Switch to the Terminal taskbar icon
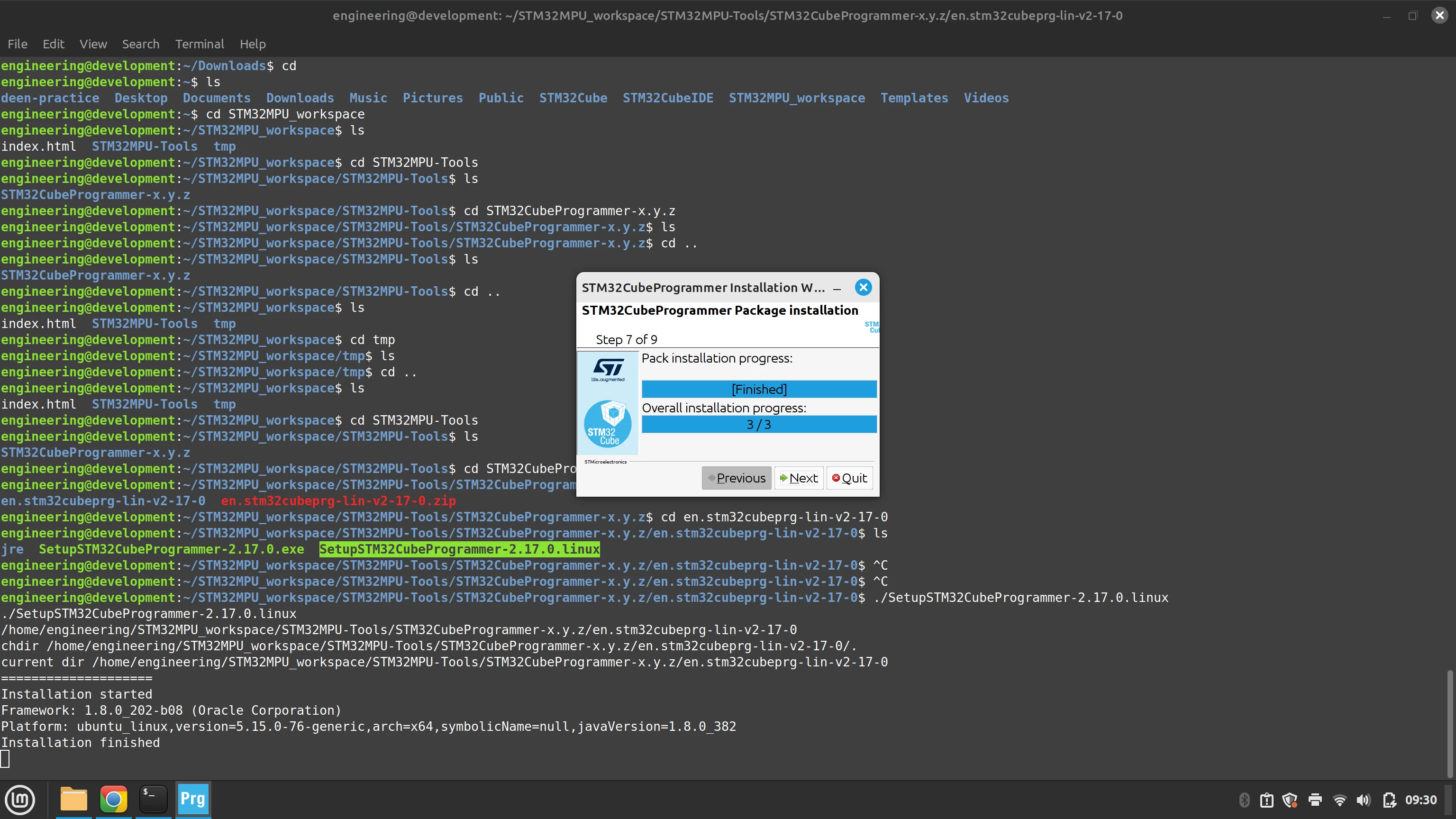The height and width of the screenshot is (819, 1456). point(153,800)
